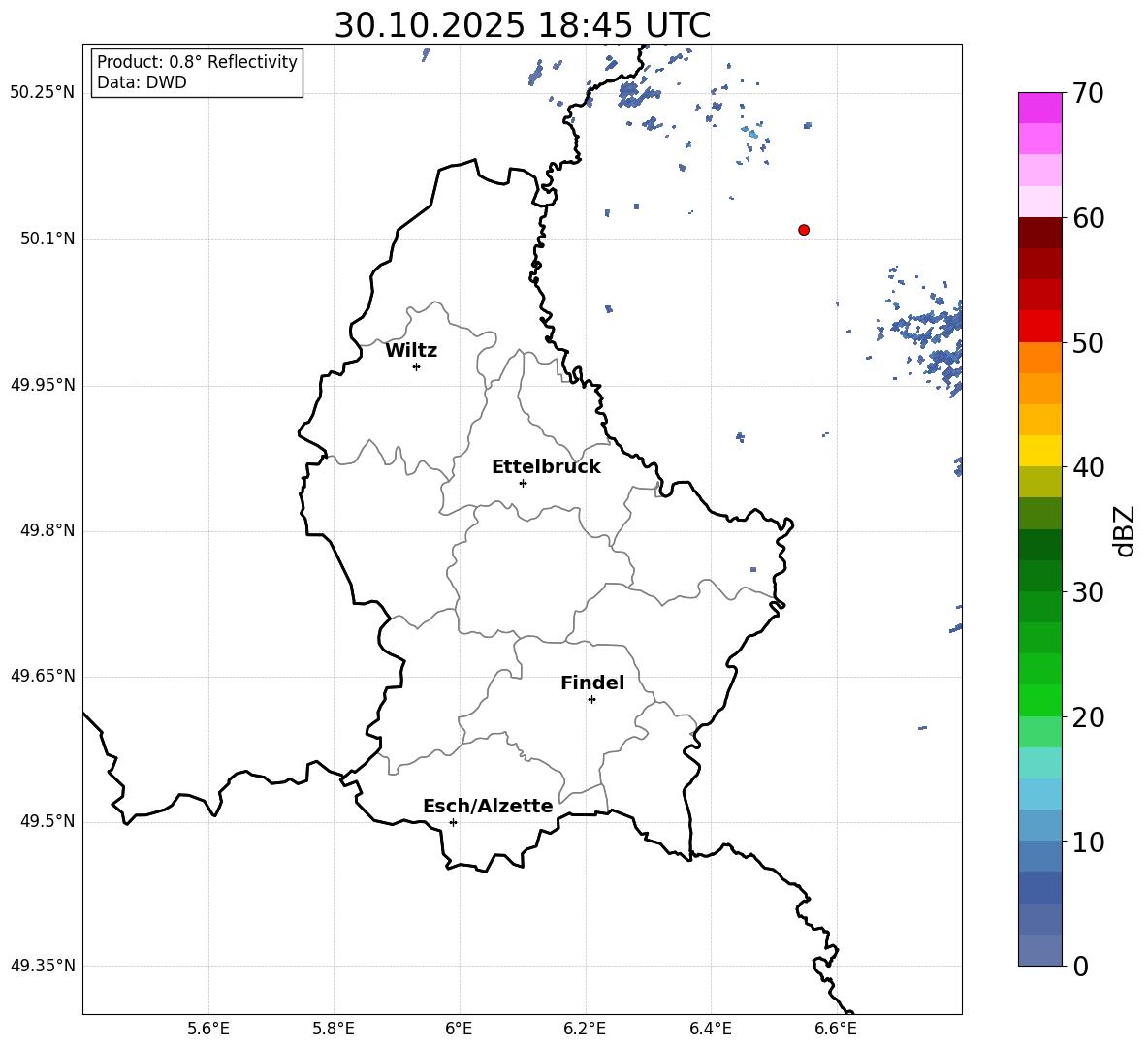Screen dimensions: 1148x1048
Task: Click the orange colorbar segment at 50 dBZ
Action: pyautogui.click(x=1039, y=357)
